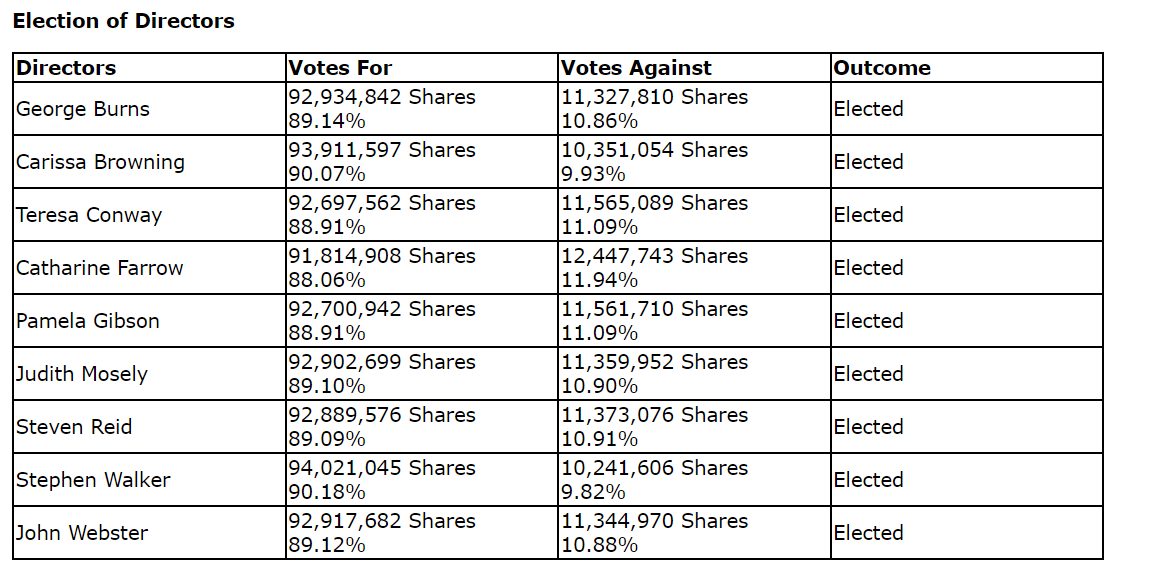
Task: Click the Votes For column header
Action: [340, 68]
